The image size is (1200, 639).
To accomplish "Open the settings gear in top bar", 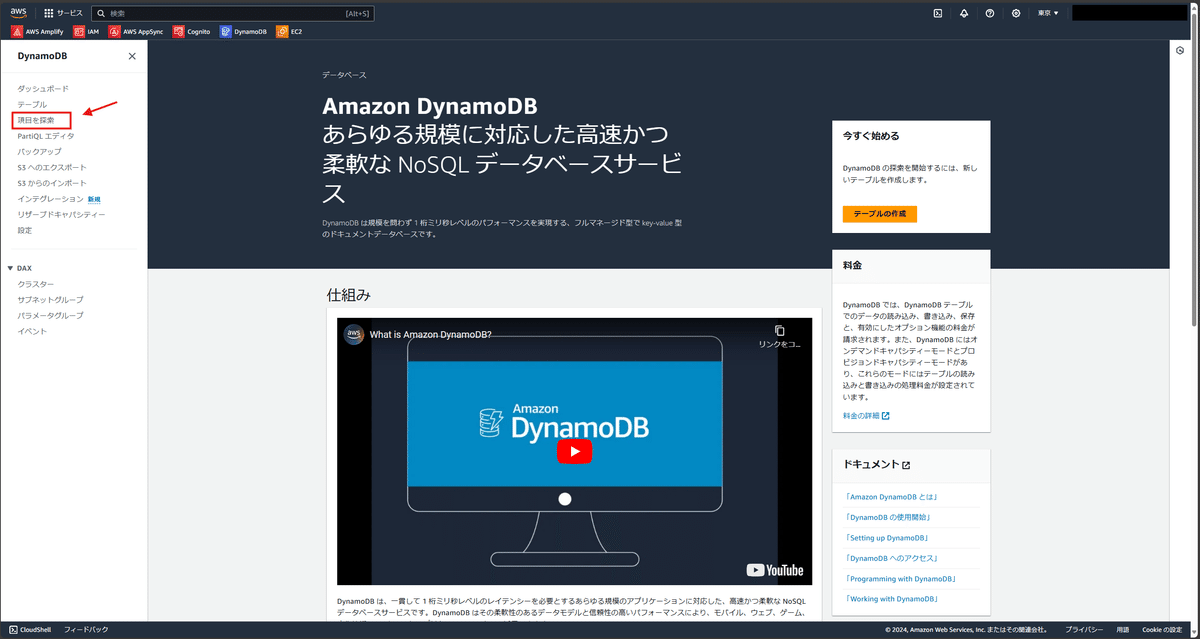I will point(1013,13).
